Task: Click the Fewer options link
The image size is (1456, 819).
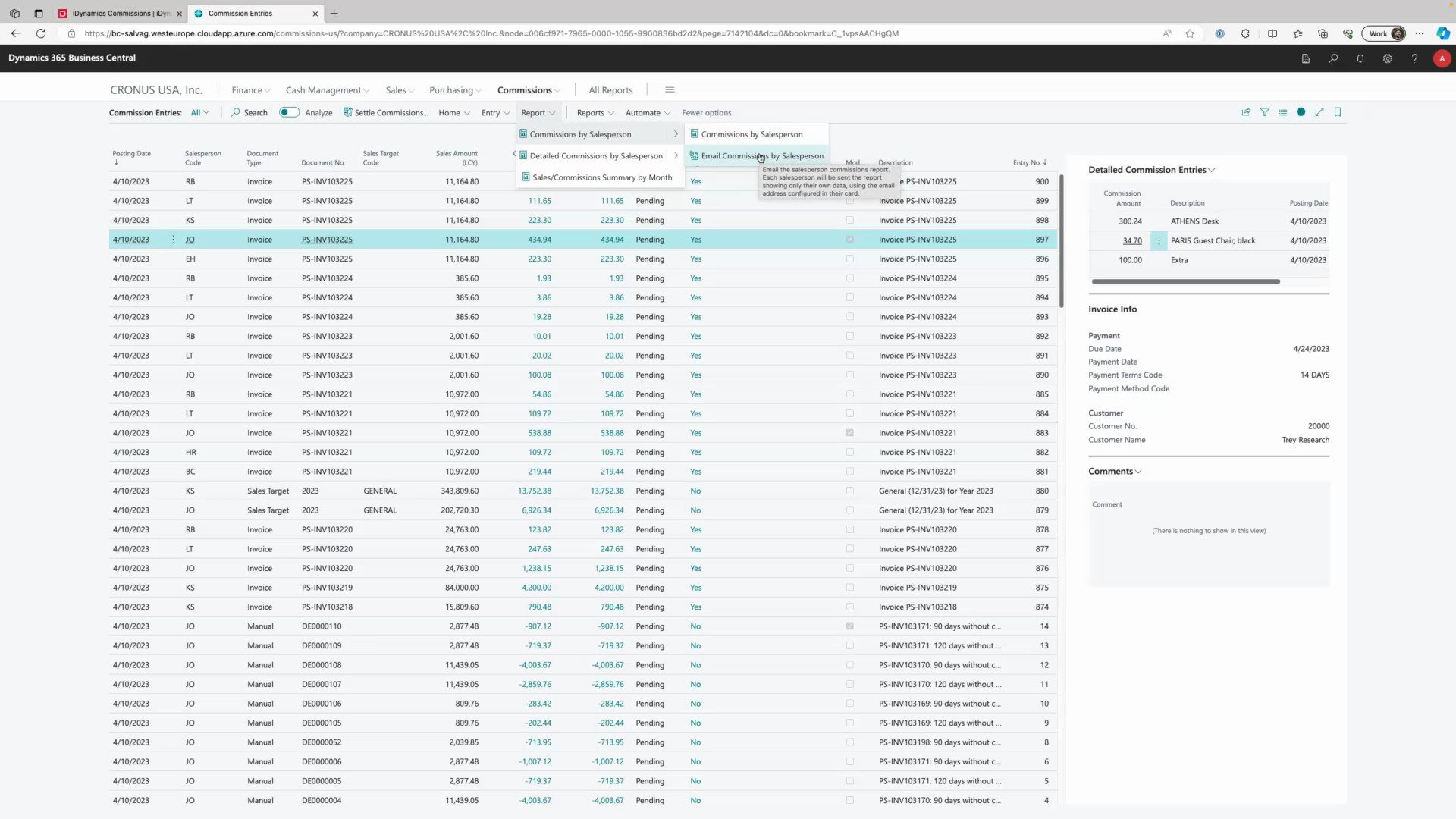Action: [706, 112]
